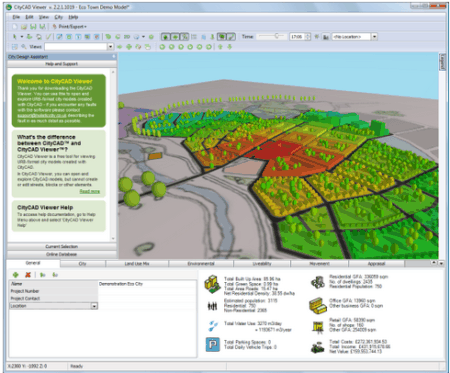Viewport: 450px width, 373px height.
Task: Open the Views combo box dropdown
Action: pyautogui.click(x=110, y=47)
